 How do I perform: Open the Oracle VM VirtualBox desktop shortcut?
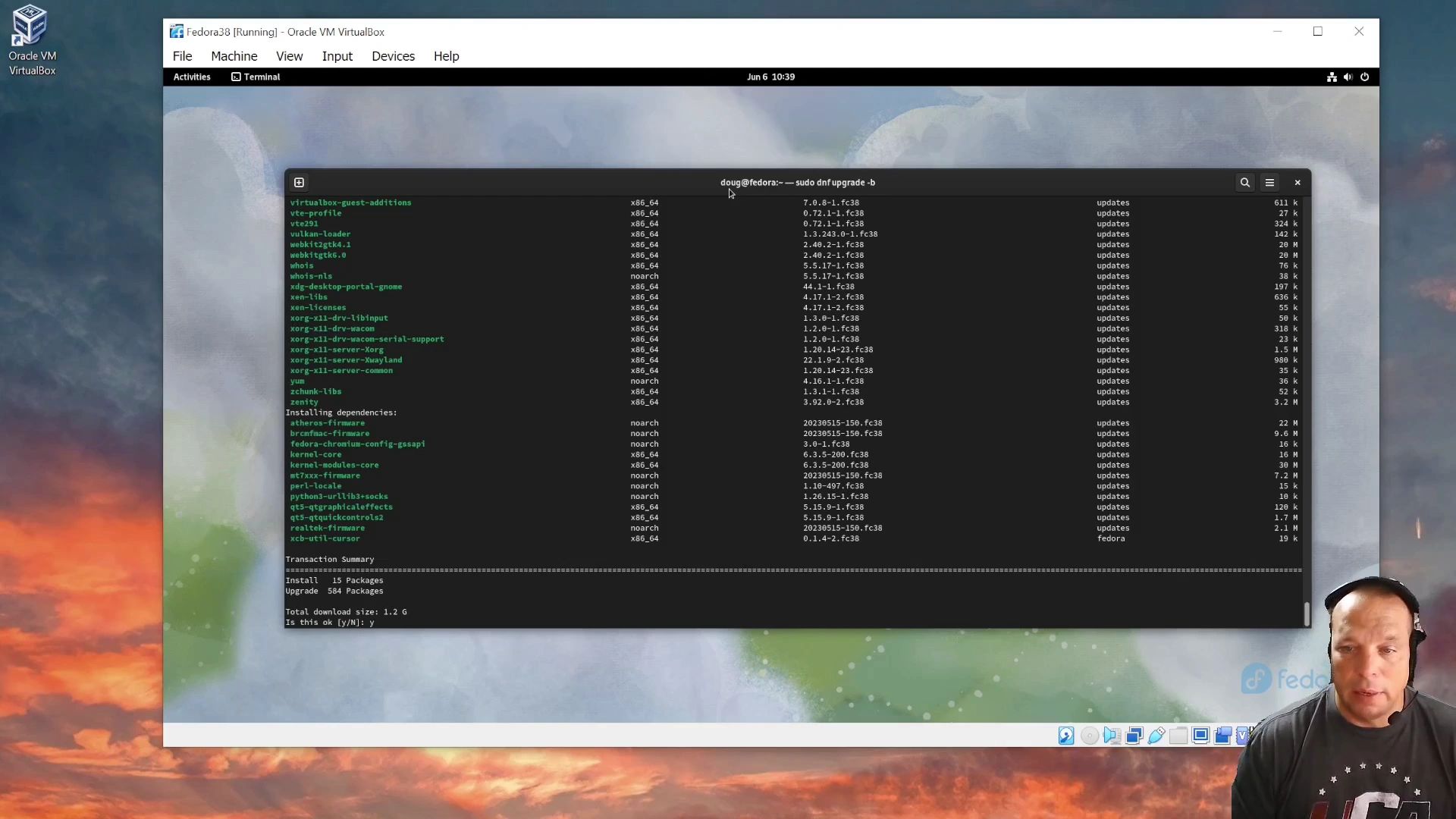pos(32,39)
